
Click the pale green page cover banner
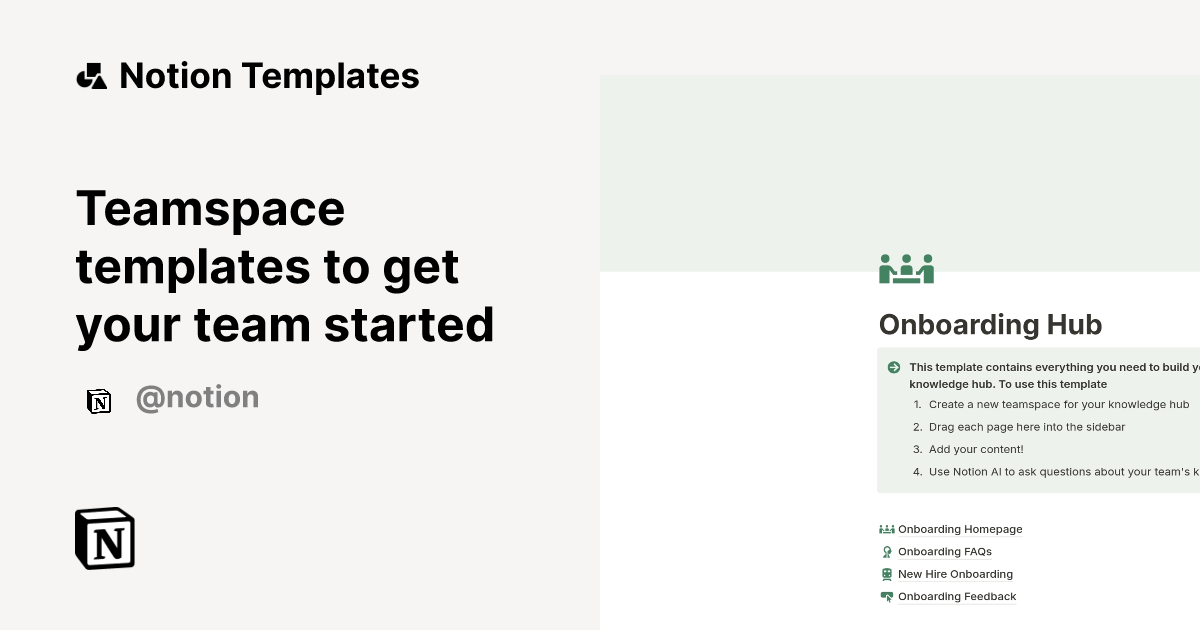point(900,172)
